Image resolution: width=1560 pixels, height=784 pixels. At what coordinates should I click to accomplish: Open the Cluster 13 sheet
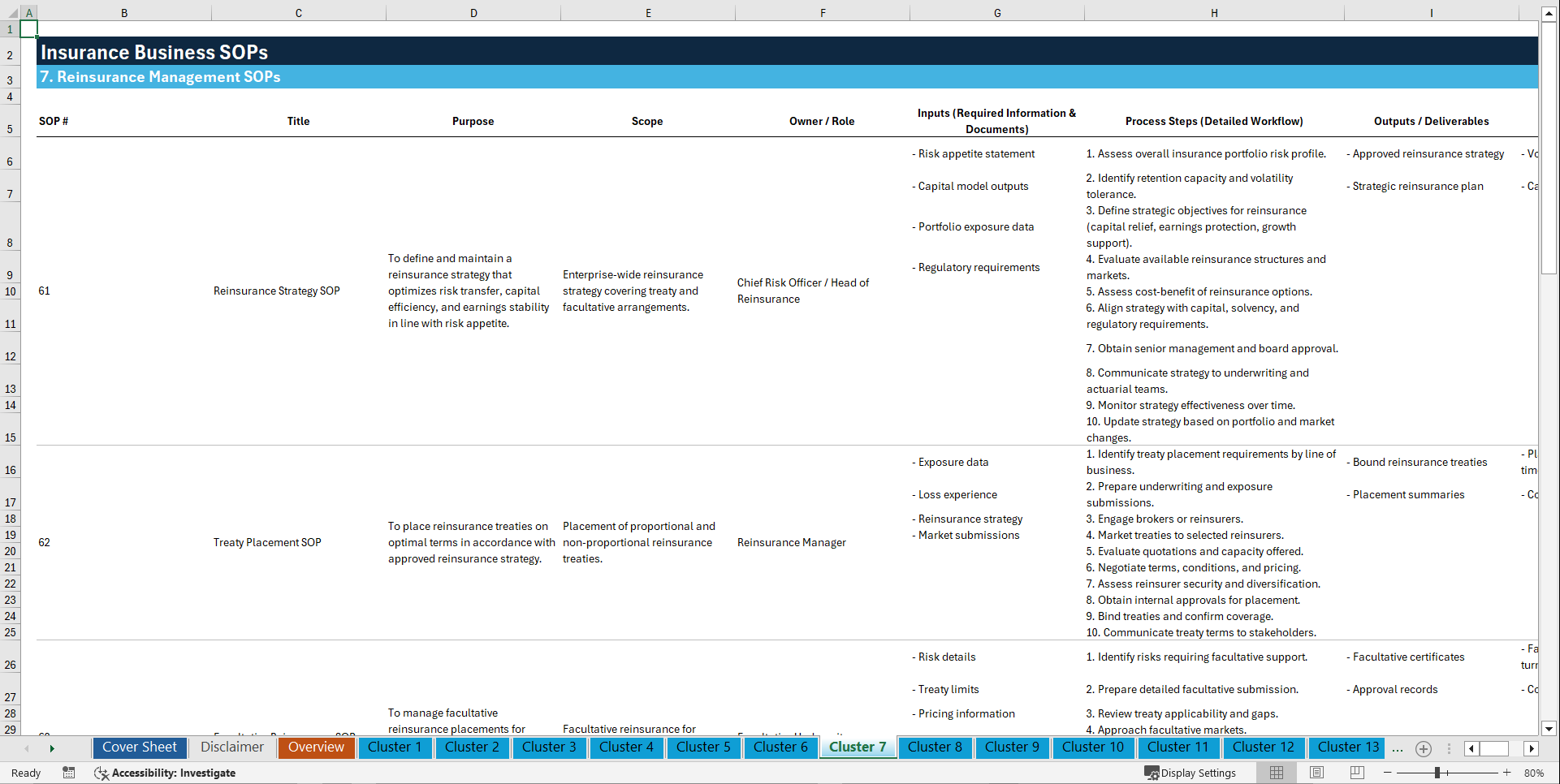tap(1346, 747)
